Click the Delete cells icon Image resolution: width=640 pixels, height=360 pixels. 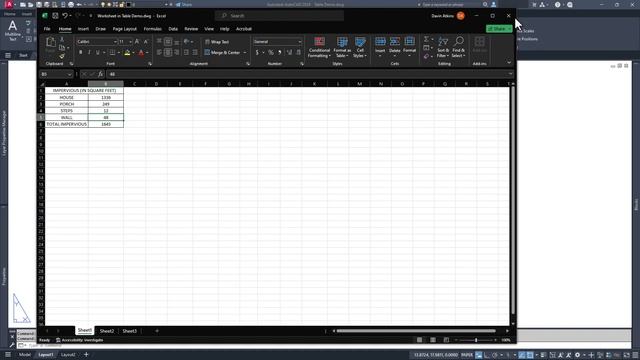pyautogui.click(x=395, y=42)
